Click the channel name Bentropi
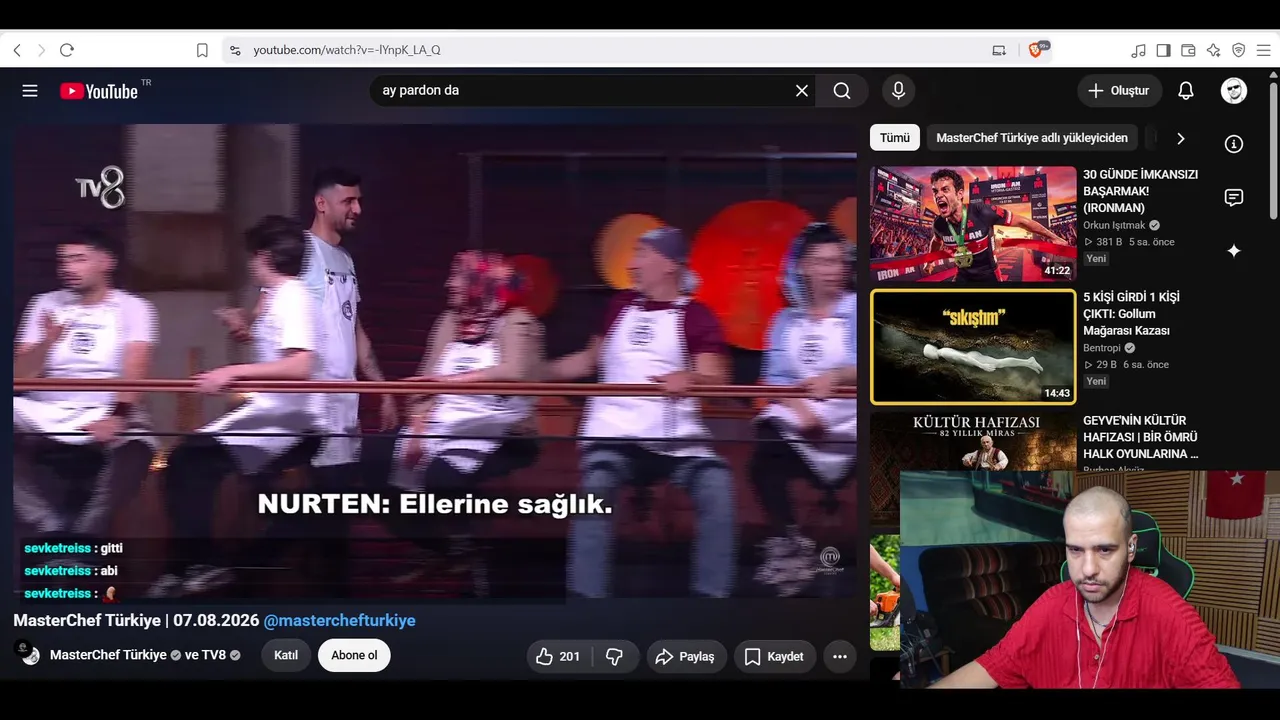This screenshot has height=720, width=1280. [1103, 348]
